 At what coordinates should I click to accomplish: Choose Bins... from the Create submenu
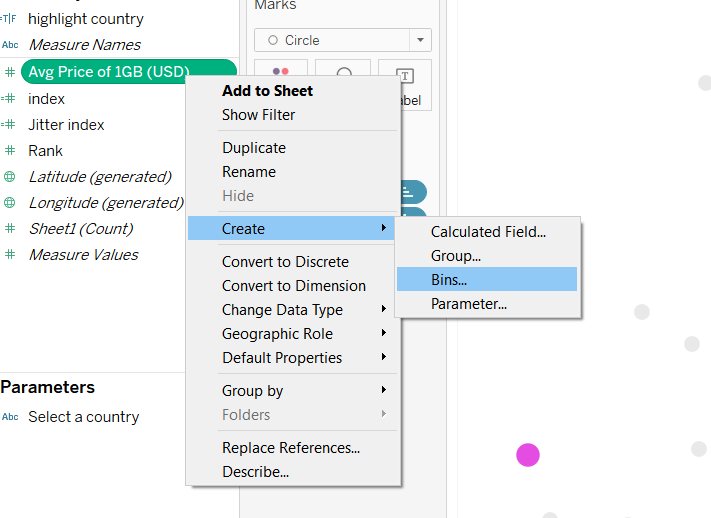coord(449,280)
